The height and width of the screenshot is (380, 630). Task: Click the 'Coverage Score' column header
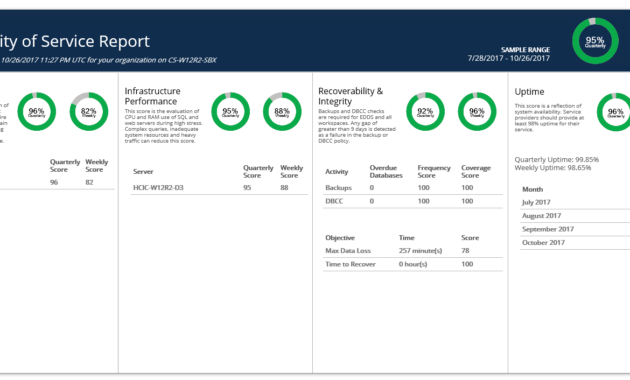click(476, 172)
